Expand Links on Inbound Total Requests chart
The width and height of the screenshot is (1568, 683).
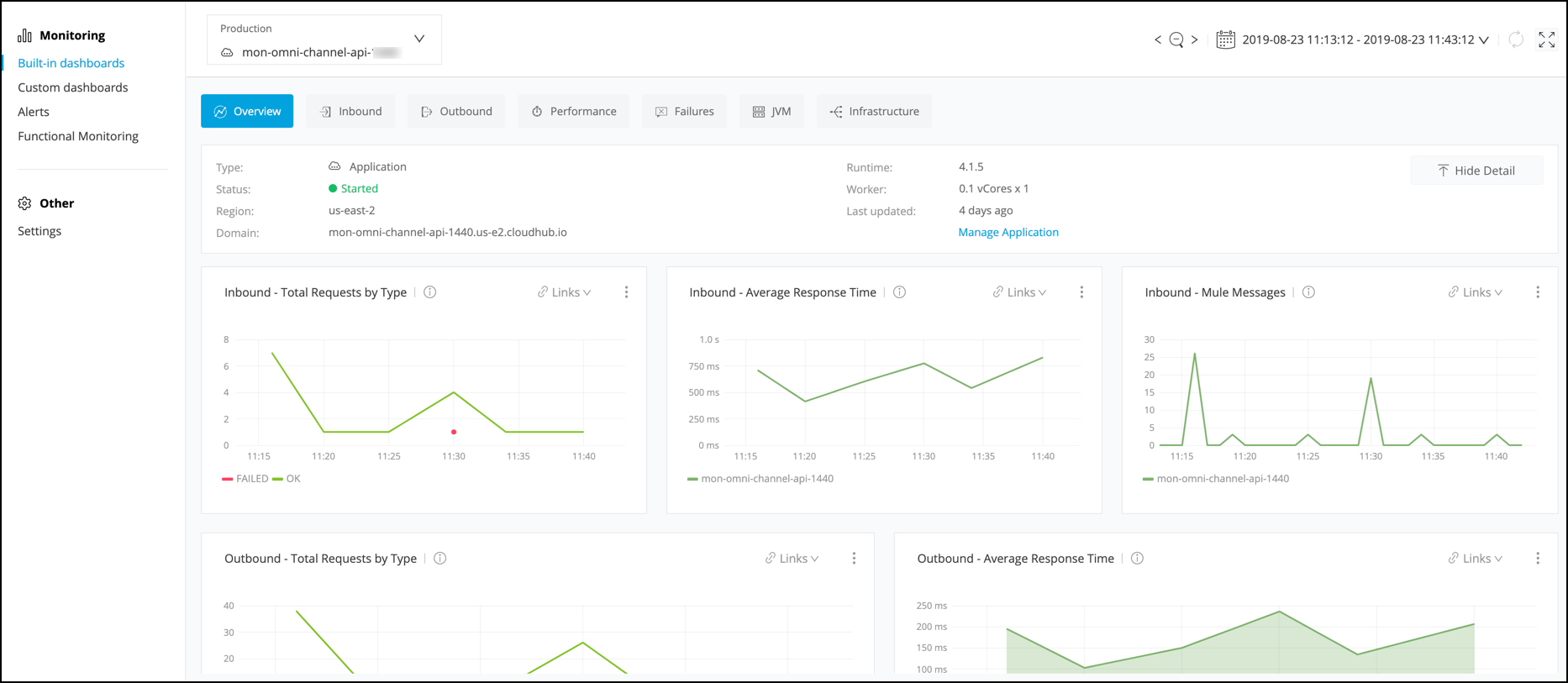[x=565, y=292]
